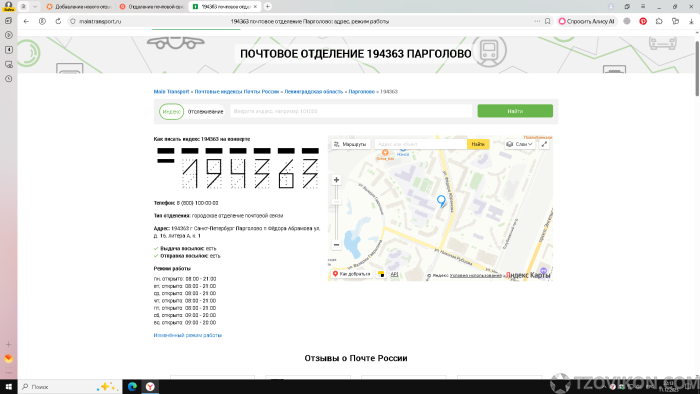Click the Отзывы о Почте России heading
The width and height of the screenshot is (700, 394).
pos(356,358)
